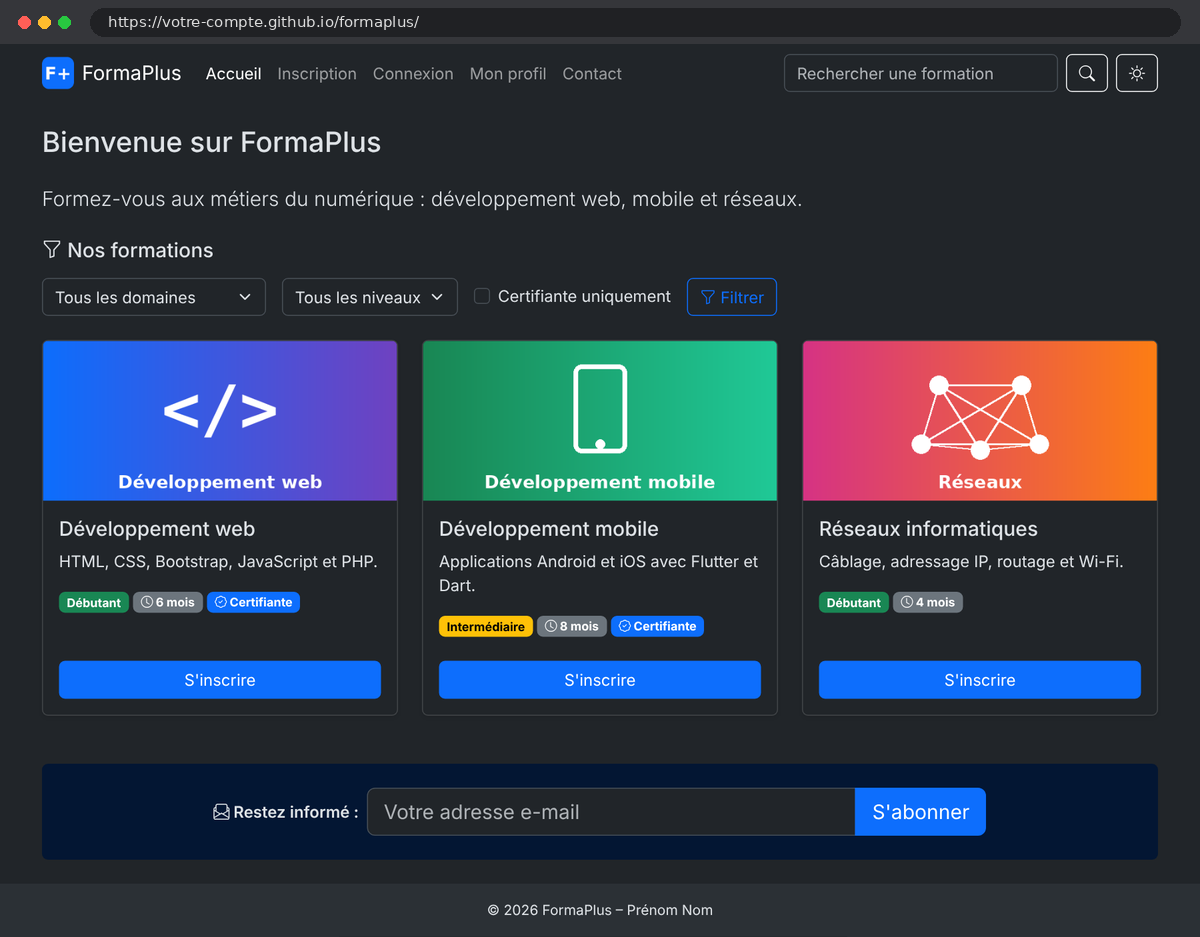
Task: Click the Débutant badge on web card
Action: [x=94, y=602]
